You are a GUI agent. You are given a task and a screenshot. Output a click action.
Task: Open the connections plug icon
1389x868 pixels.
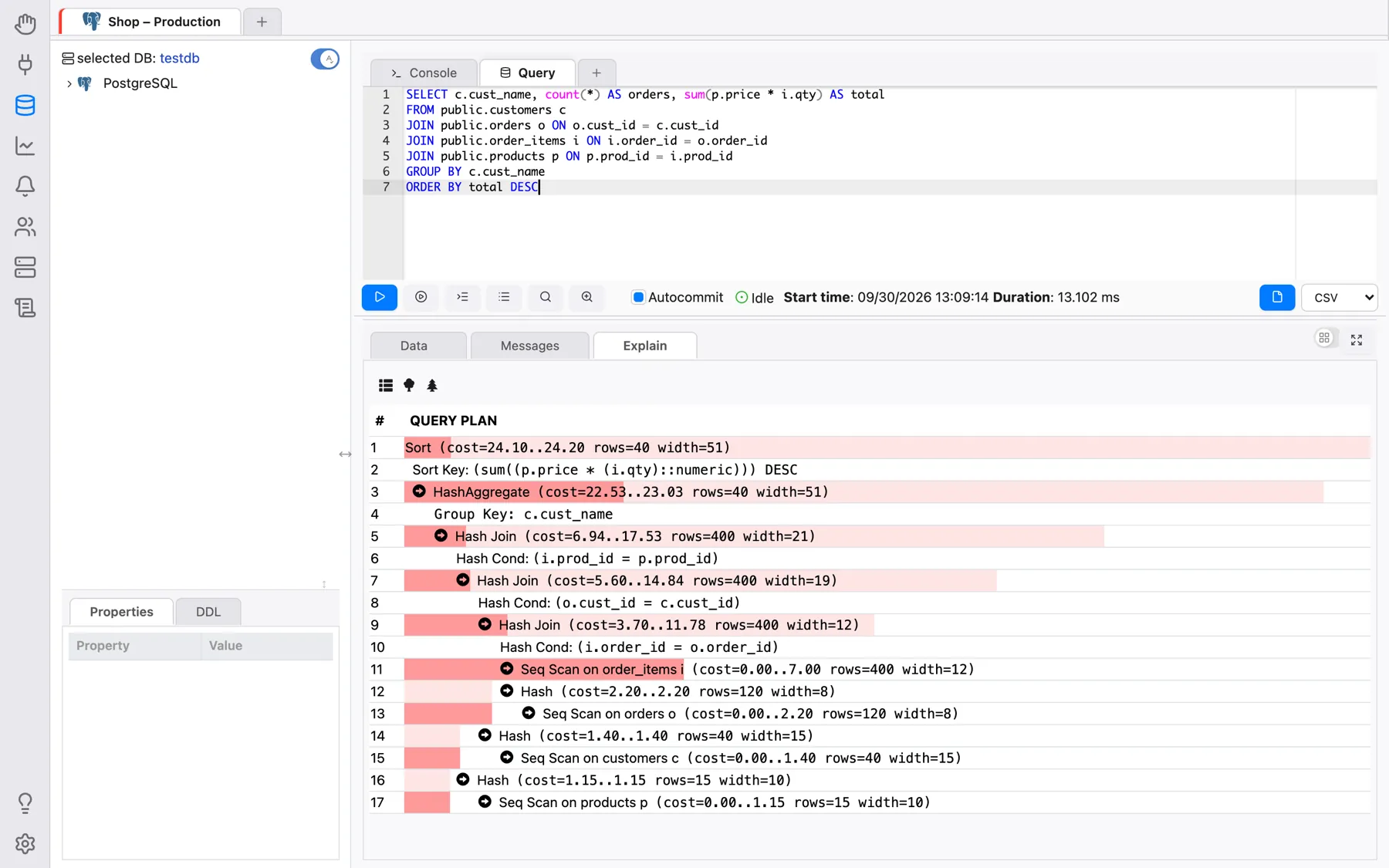(25, 64)
